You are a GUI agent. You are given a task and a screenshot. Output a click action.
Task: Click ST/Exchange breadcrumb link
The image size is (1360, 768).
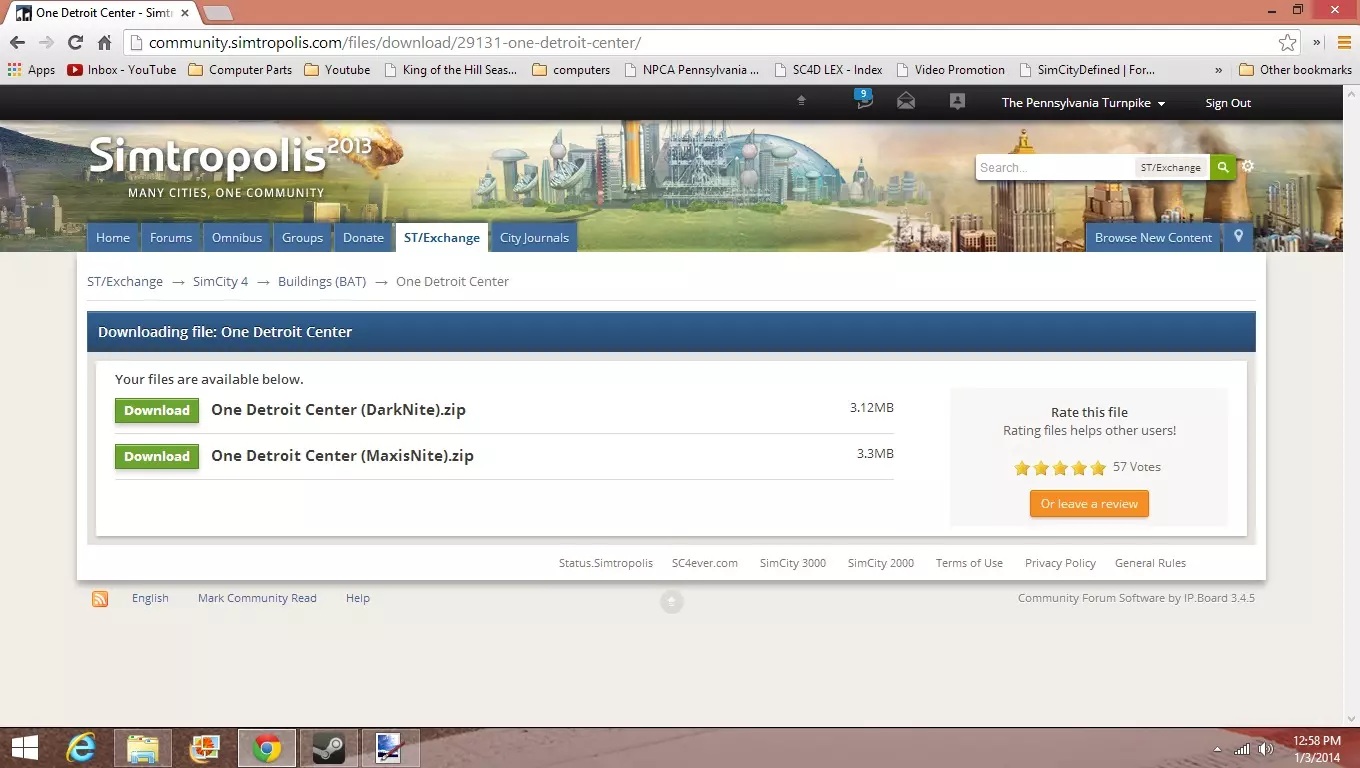pos(125,282)
